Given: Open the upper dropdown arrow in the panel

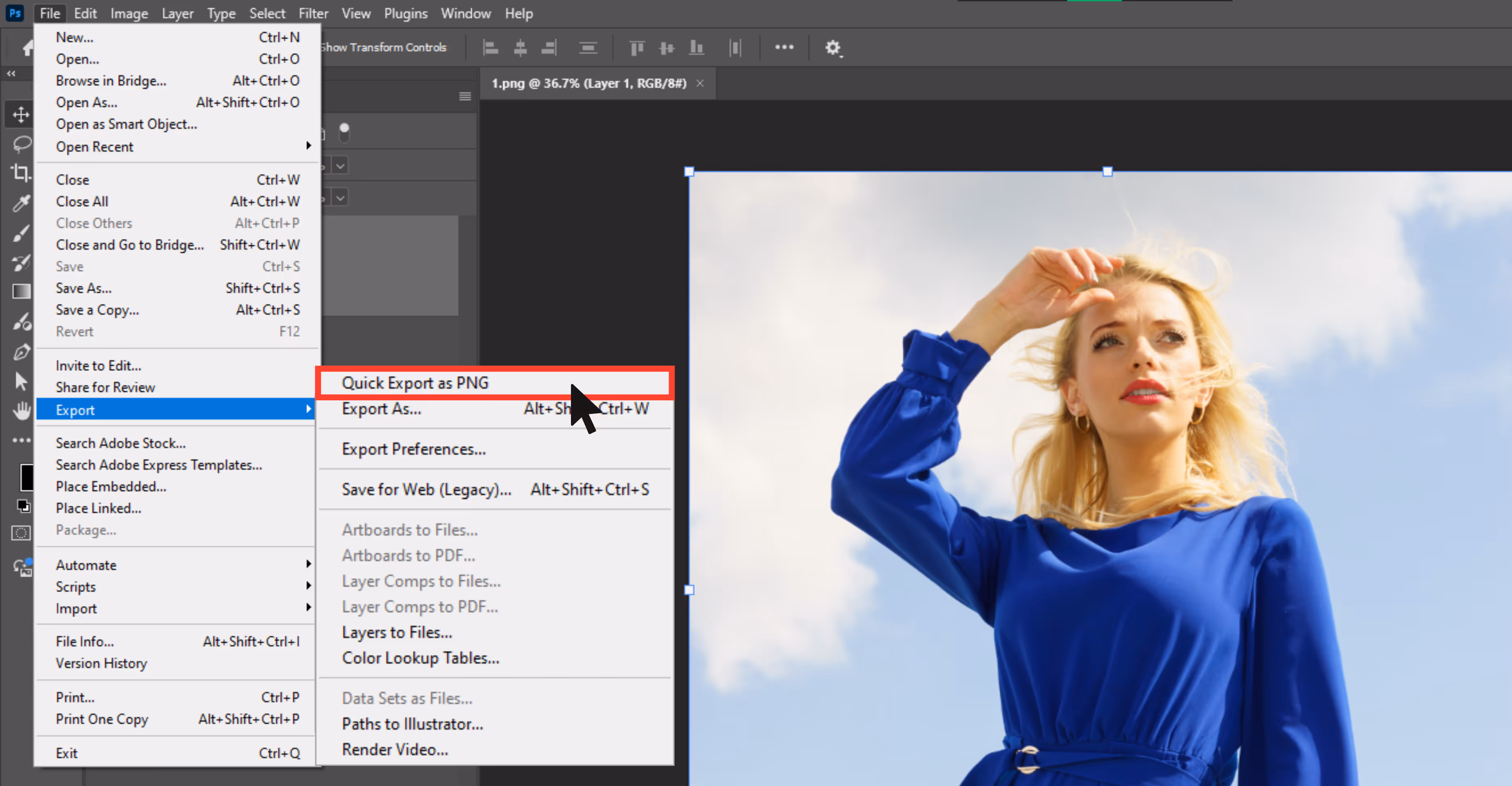Looking at the screenshot, I should coord(340,166).
